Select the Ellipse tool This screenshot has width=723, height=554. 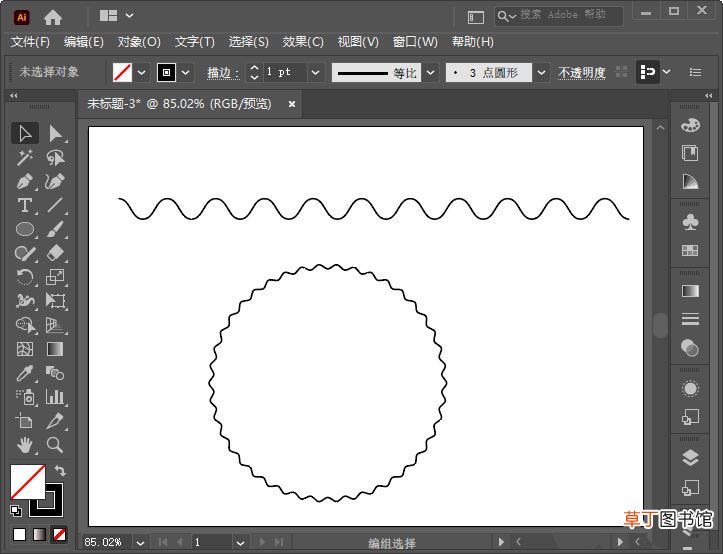coord(25,229)
